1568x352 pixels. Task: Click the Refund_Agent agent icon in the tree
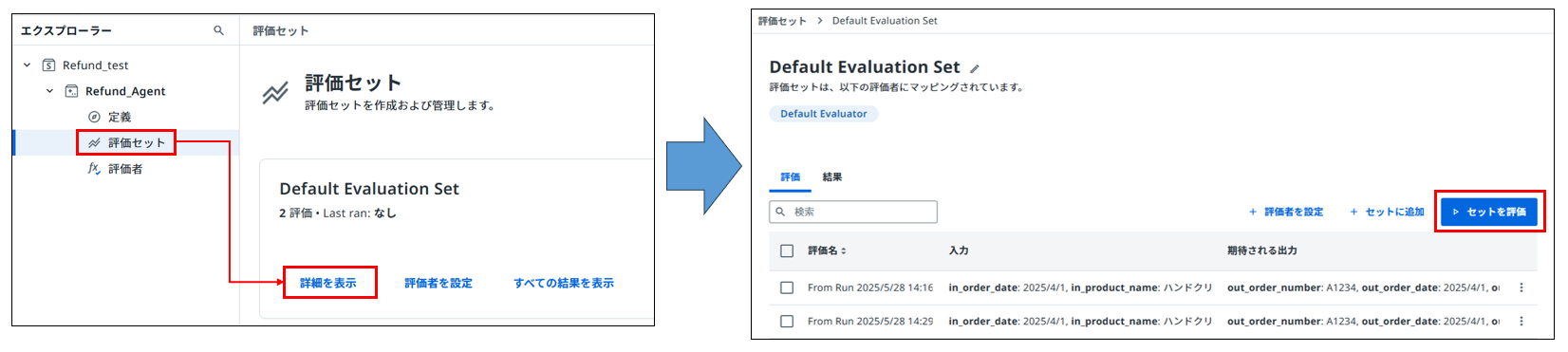[71, 91]
